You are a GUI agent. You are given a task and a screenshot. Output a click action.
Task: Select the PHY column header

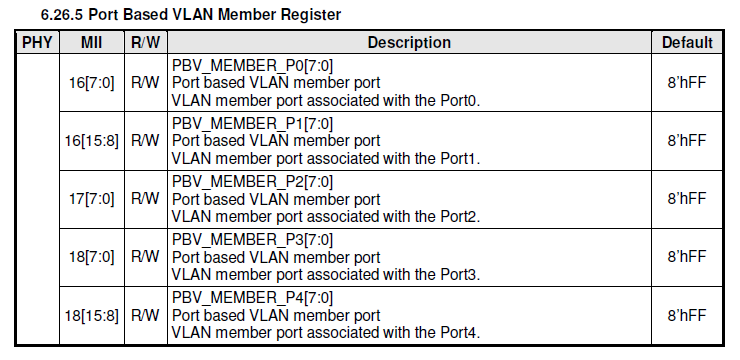38,43
